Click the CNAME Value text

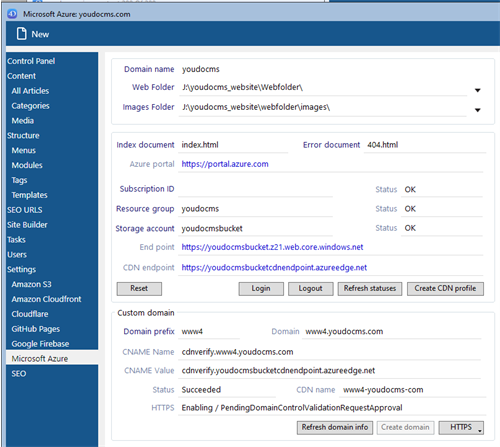278,371
